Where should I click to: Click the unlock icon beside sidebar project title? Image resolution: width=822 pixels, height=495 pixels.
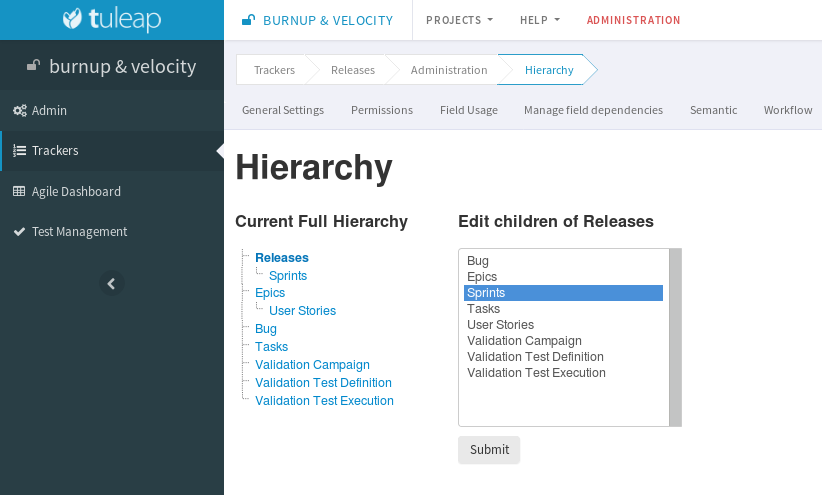pos(34,66)
